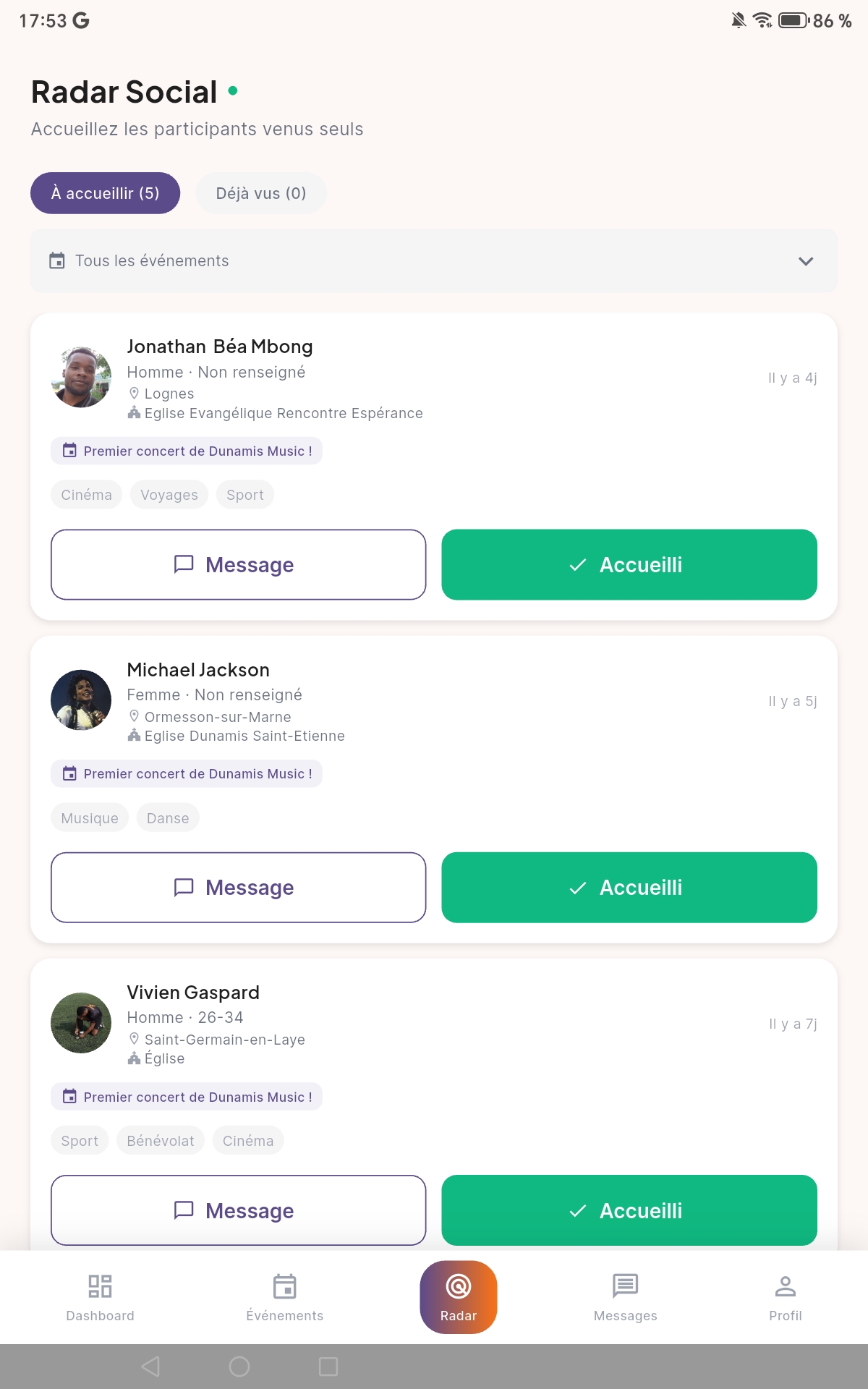Click the Premier concert de Dunamis Music badge
This screenshot has width=868, height=1389.
pyautogui.click(x=187, y=451)
